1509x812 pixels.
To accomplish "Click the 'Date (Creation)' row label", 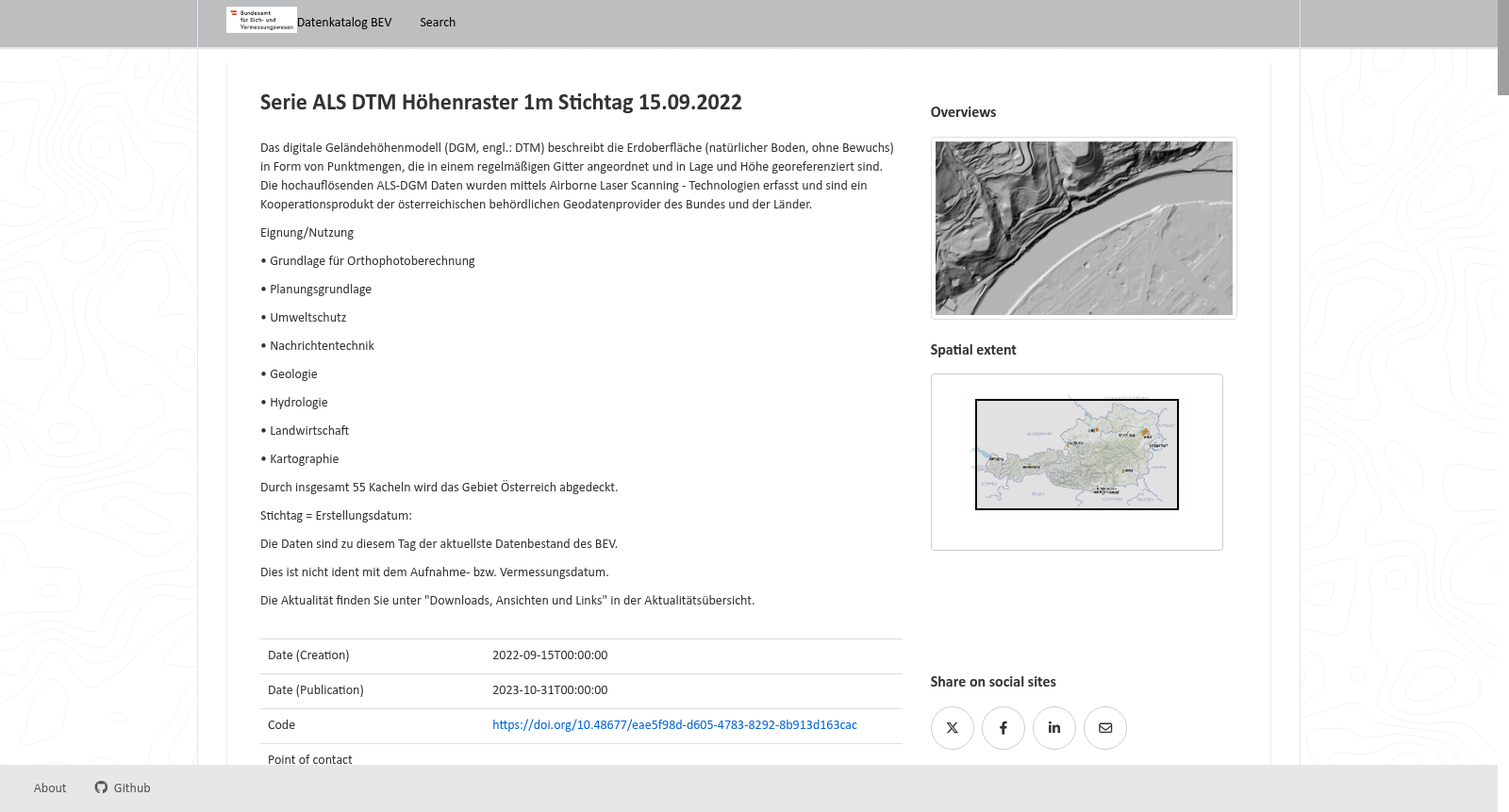I will [308, 655].
